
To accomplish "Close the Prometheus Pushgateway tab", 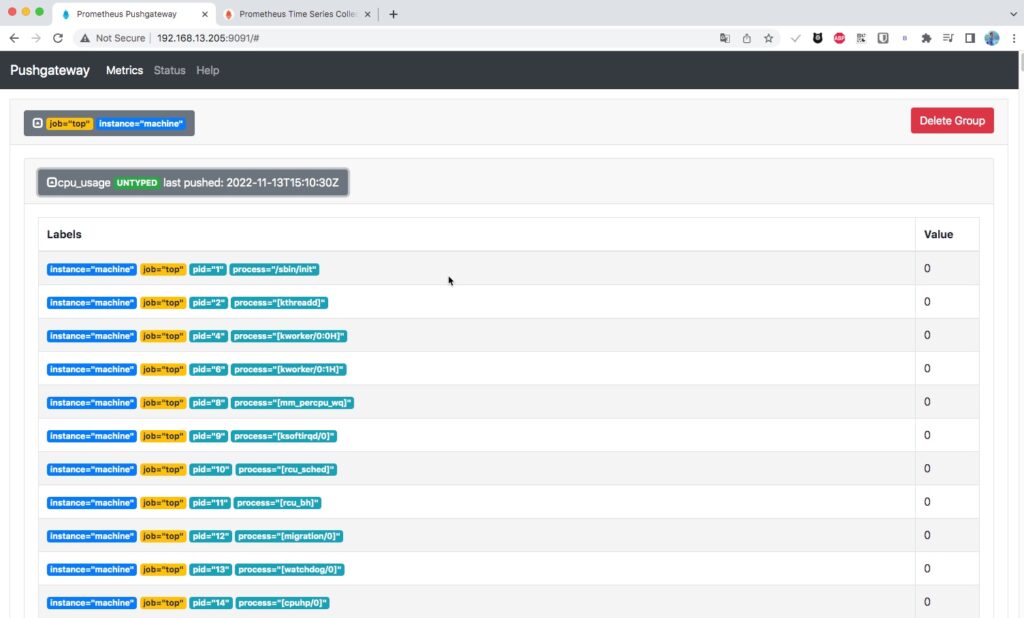I will (204, 14).
